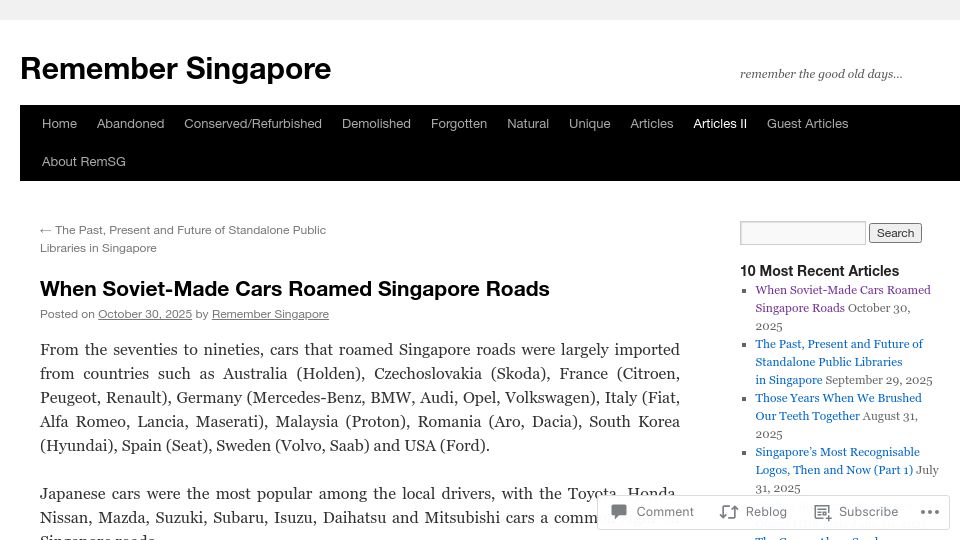Open the Abandoned menu item
Viewport: 960px width, 540px height.
point(130,124)
